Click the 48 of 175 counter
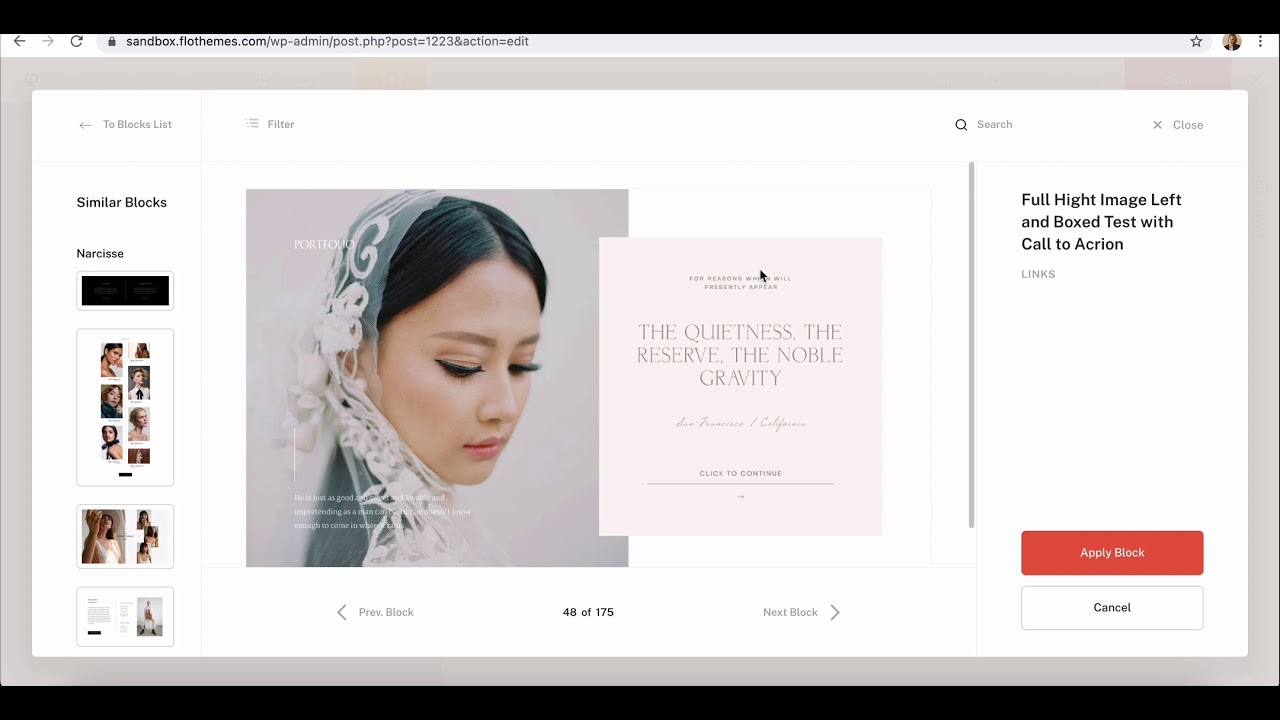This screenshot has width=1280, height=720. pos(588,612)
